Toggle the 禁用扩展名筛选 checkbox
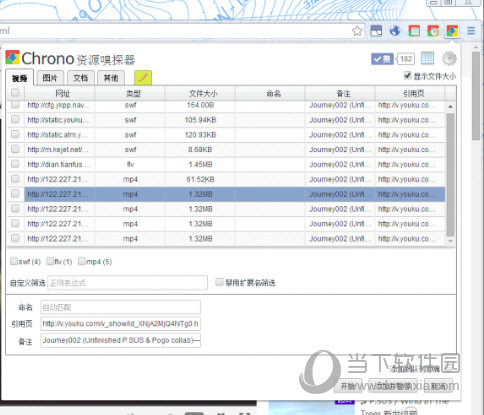Image resolution: width=484 pixels, height=415 pixels. (219, 282)
